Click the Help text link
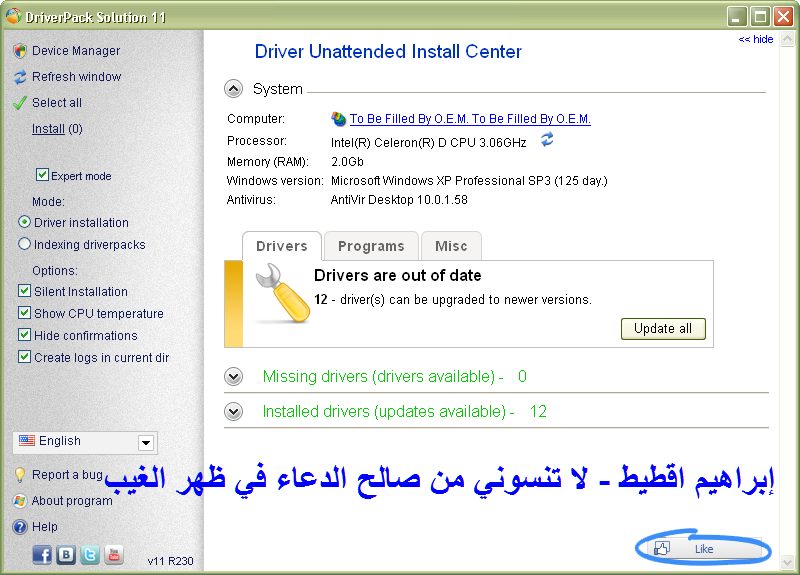 point(44,527)
